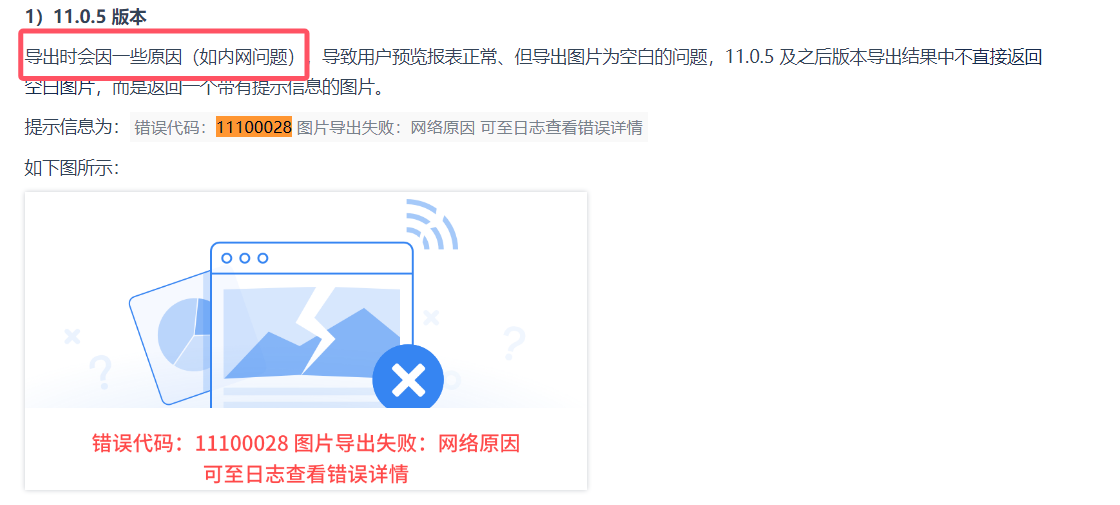Select the orange highlighted 11100028 code
This screenshot has height=505, width=1120.
click(254, 128)
